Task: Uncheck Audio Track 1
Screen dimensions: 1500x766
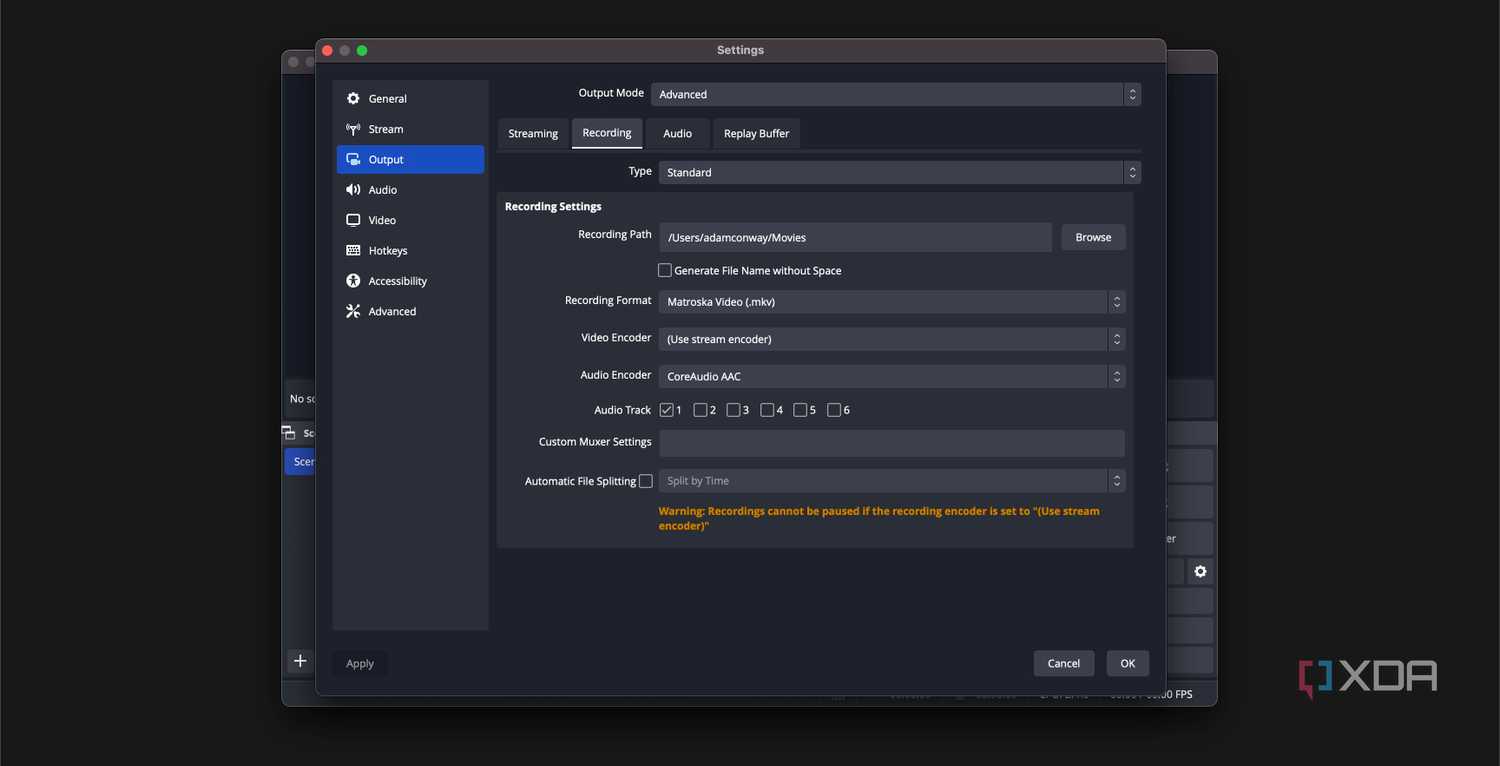Action: 666,410
